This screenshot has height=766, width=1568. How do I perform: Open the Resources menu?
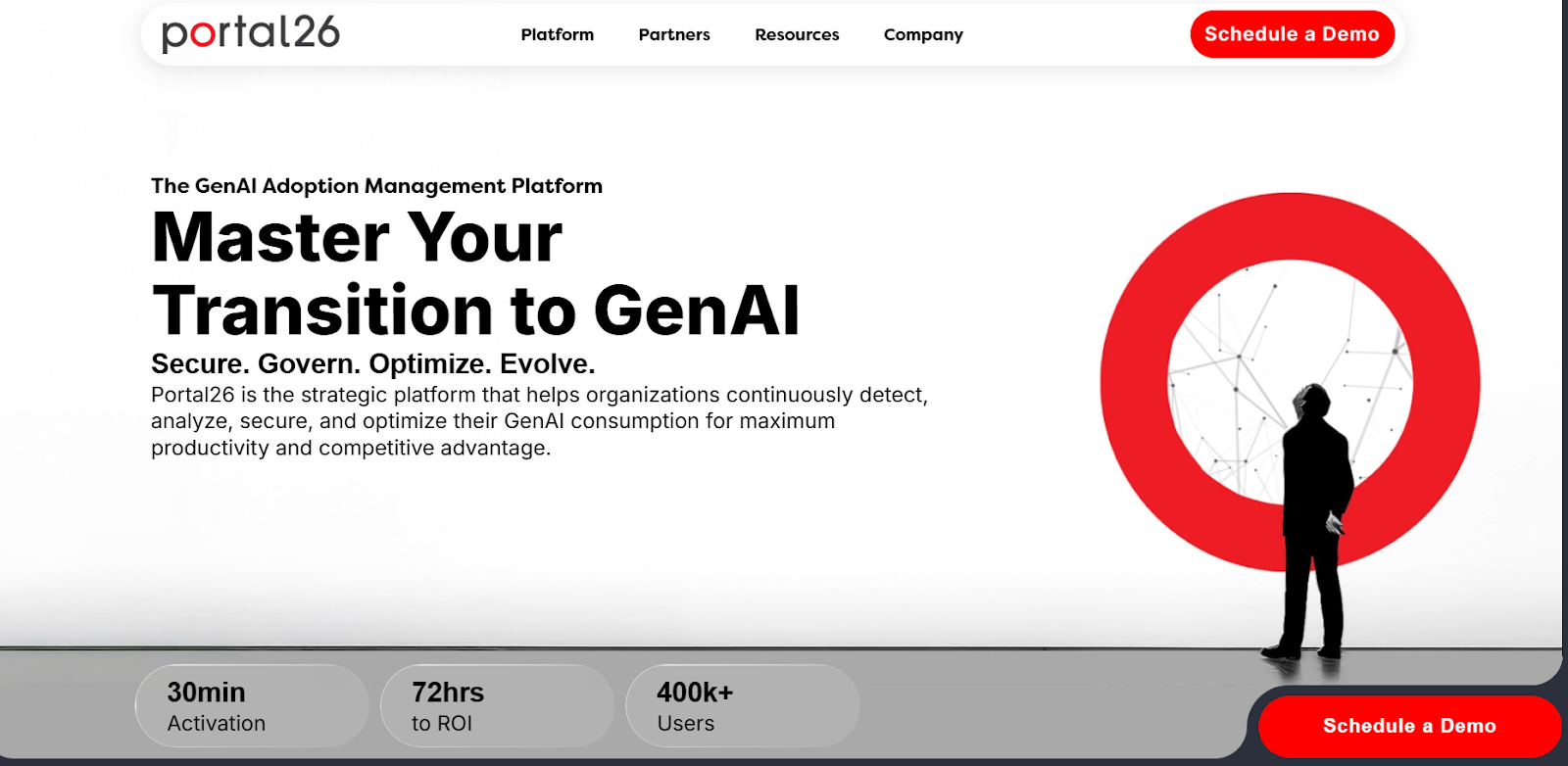click(797, 34)
